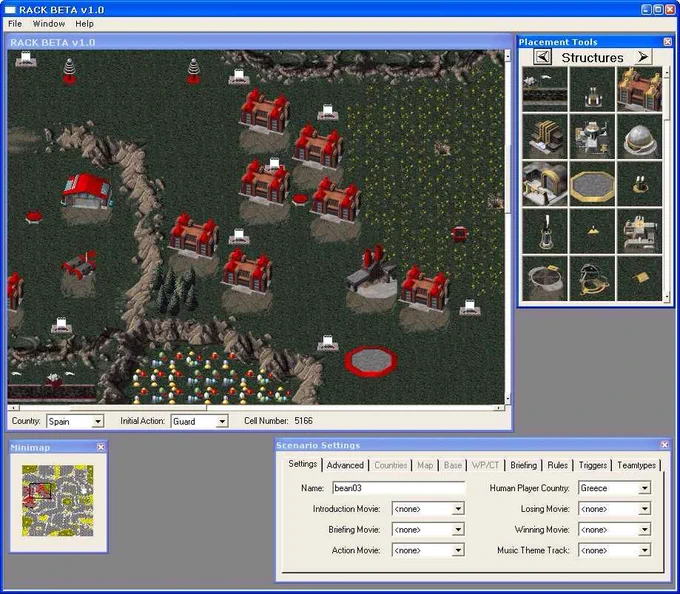Image resolution: width=680 pixels, height=594 pixels.
Task: Click the map view's vertical scrollbar
Action: (508, 227)
